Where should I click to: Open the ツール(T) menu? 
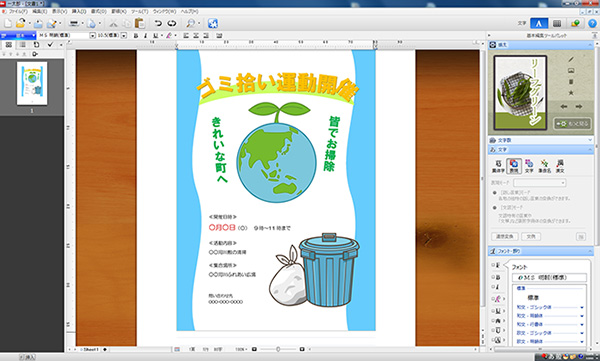click(x=140, y=11)
